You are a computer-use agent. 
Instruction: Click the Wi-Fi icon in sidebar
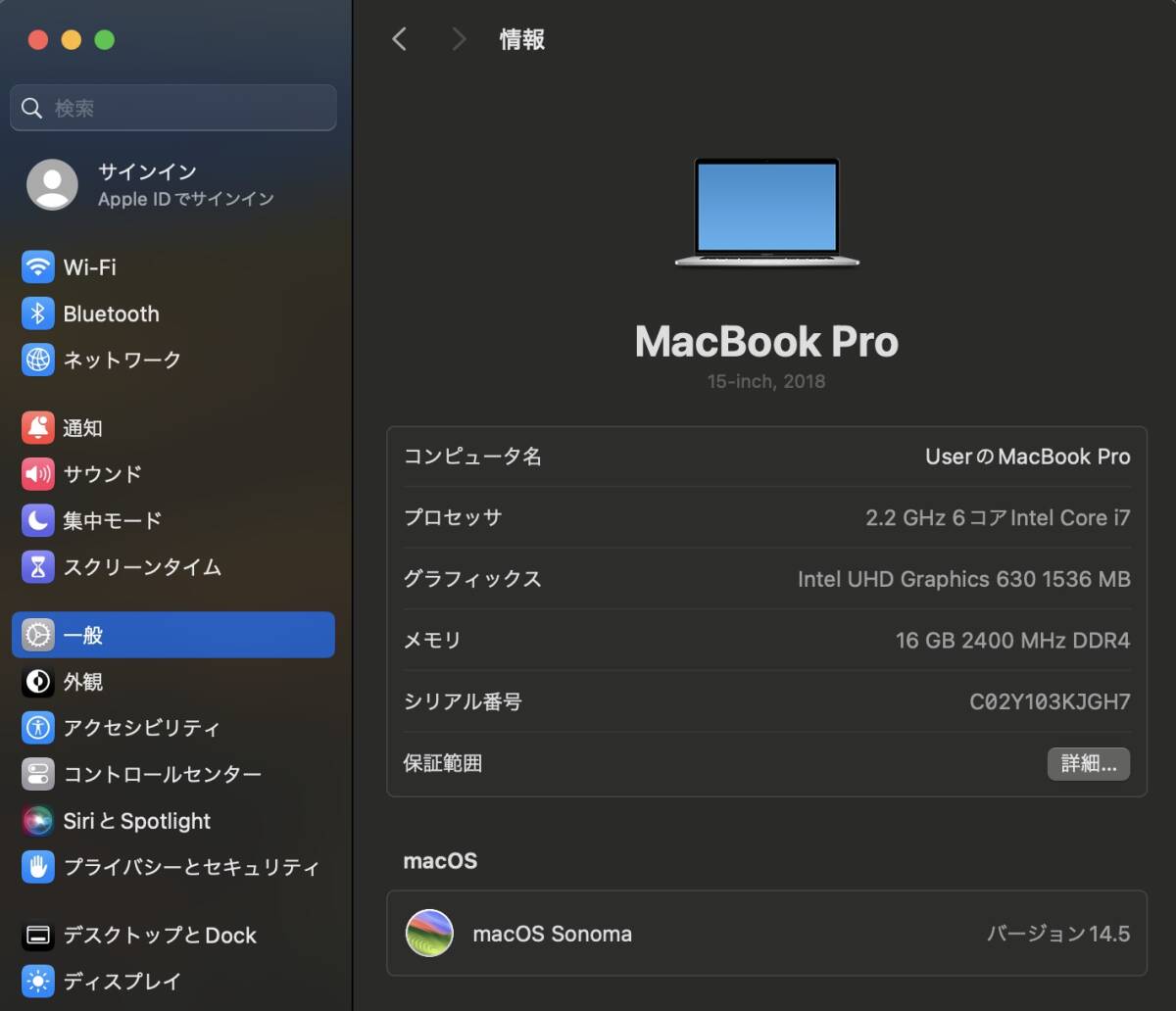[x=38, y=266]
